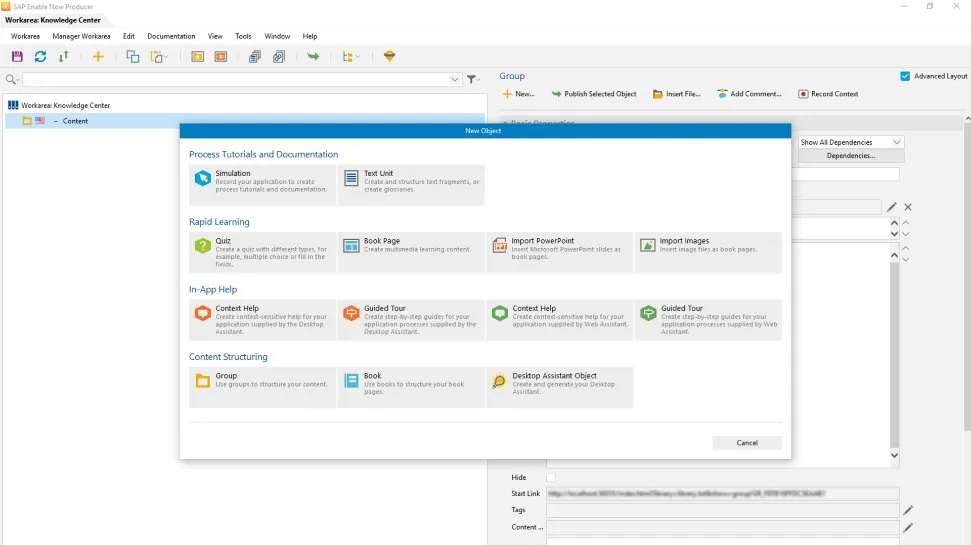Image resolution: width=971 pixels, height=545 pixels.
Task: Click pencil icon next to Content field
Action: point(908,528)
